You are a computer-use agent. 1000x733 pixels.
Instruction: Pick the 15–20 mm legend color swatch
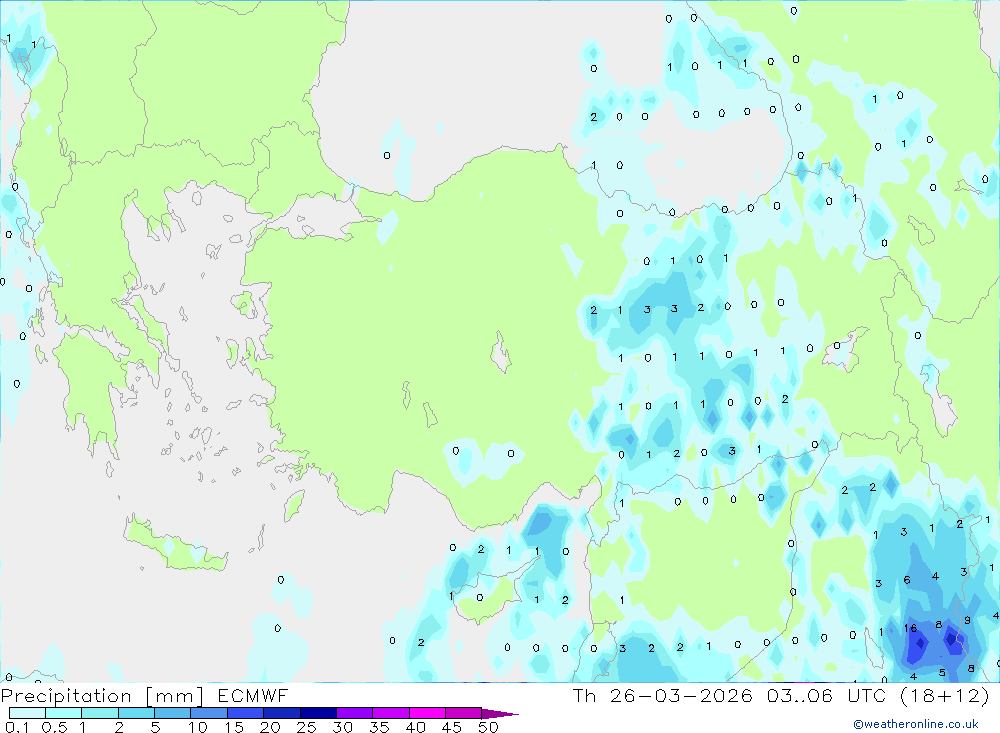click(x=245, y=713)
